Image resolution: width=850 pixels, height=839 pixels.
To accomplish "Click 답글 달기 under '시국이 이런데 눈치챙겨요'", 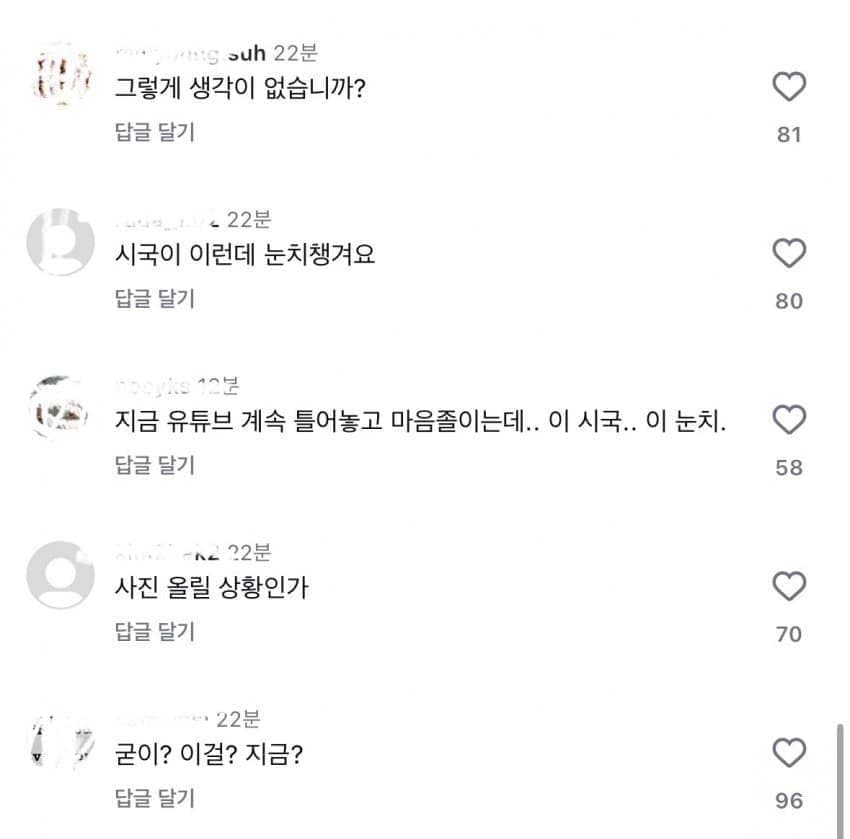I will [155, 298].
